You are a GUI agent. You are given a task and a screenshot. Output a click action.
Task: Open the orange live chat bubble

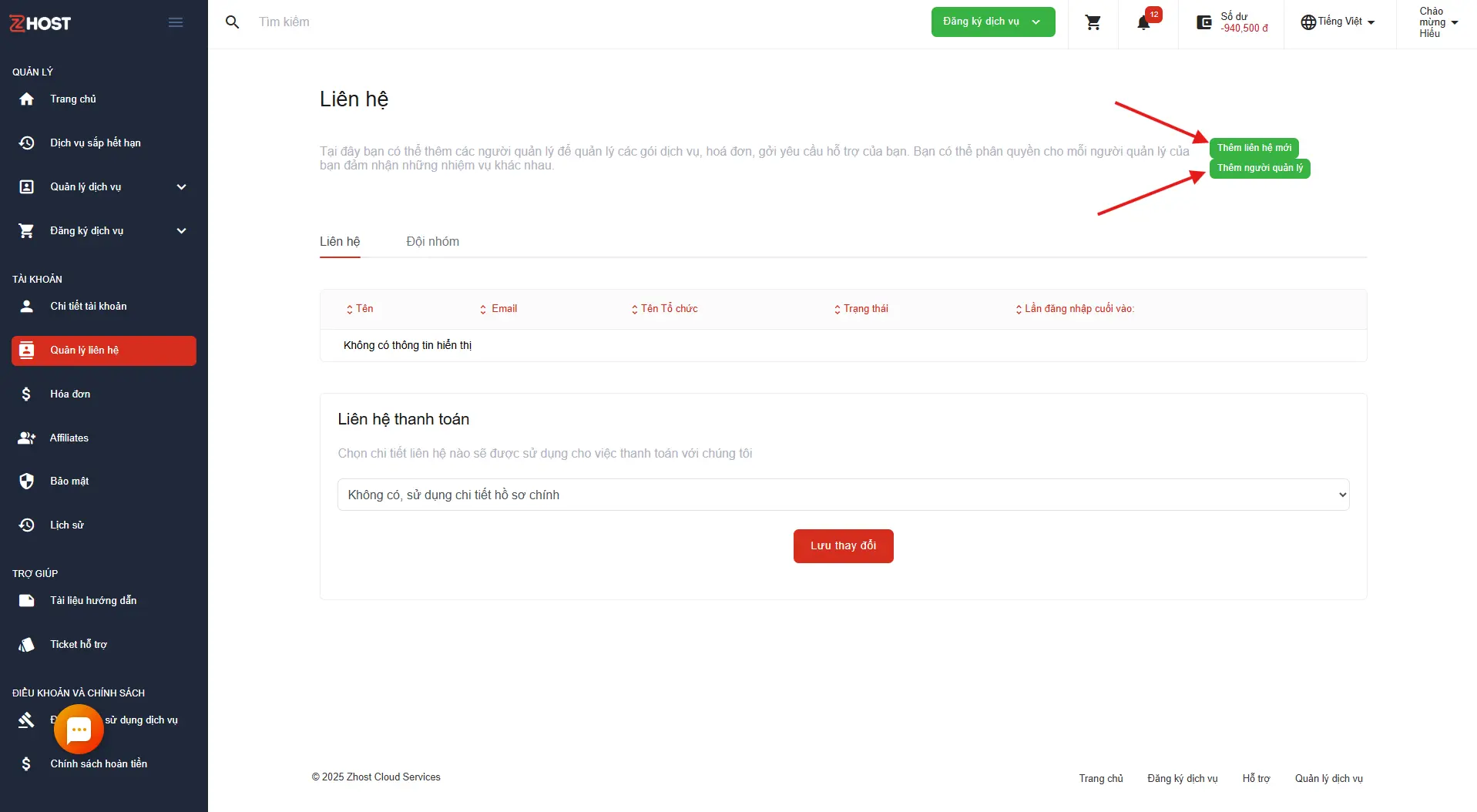(x=79, y=729)
